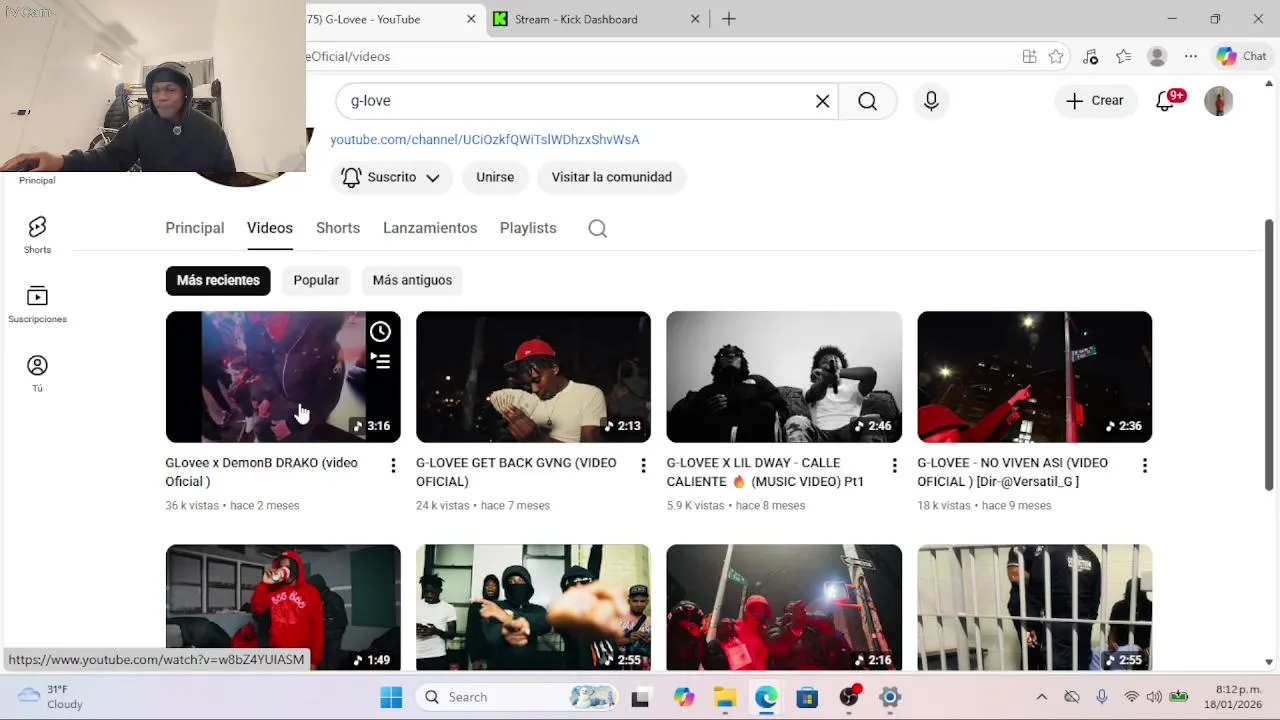Open the Windows Start menu

coord(391,697)
